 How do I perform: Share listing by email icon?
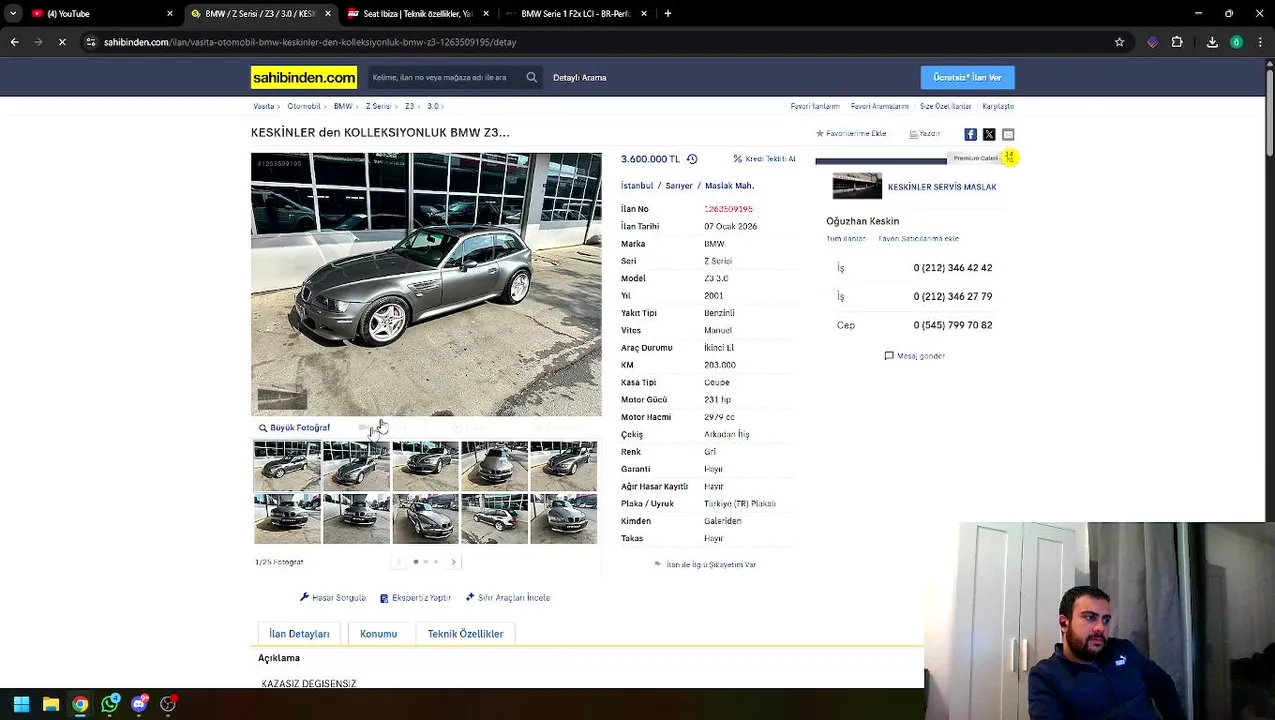[1008, 134]
